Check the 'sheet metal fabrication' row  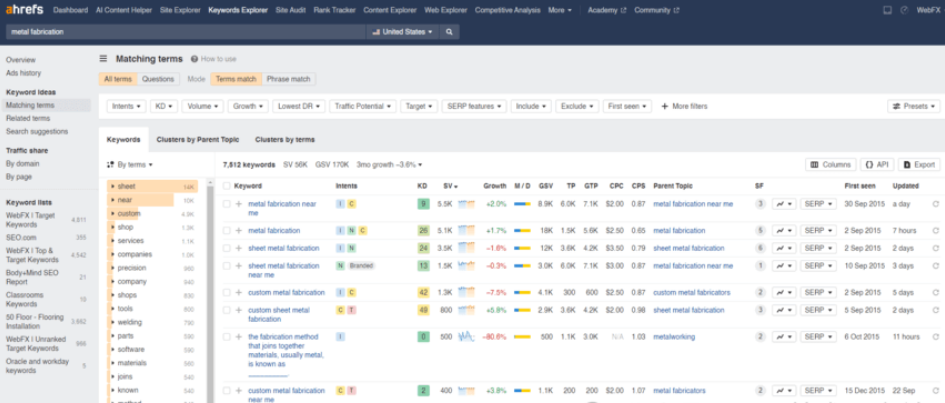[x=227, y=248]
